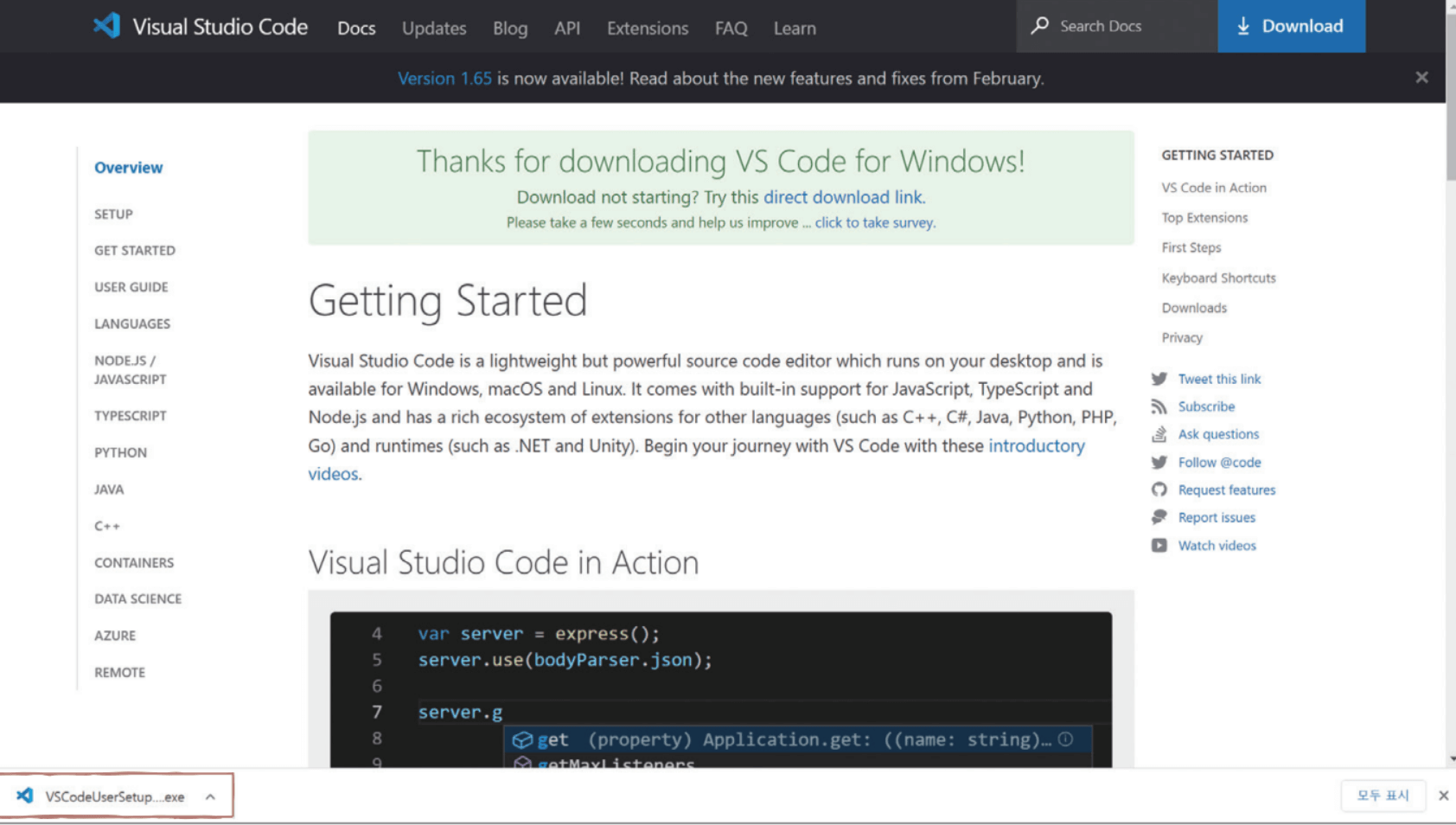The width and height of the screenshot is (1456, 825).
Task: Expand the LANGUAGES sidebar section
Action: click(132, 324)
